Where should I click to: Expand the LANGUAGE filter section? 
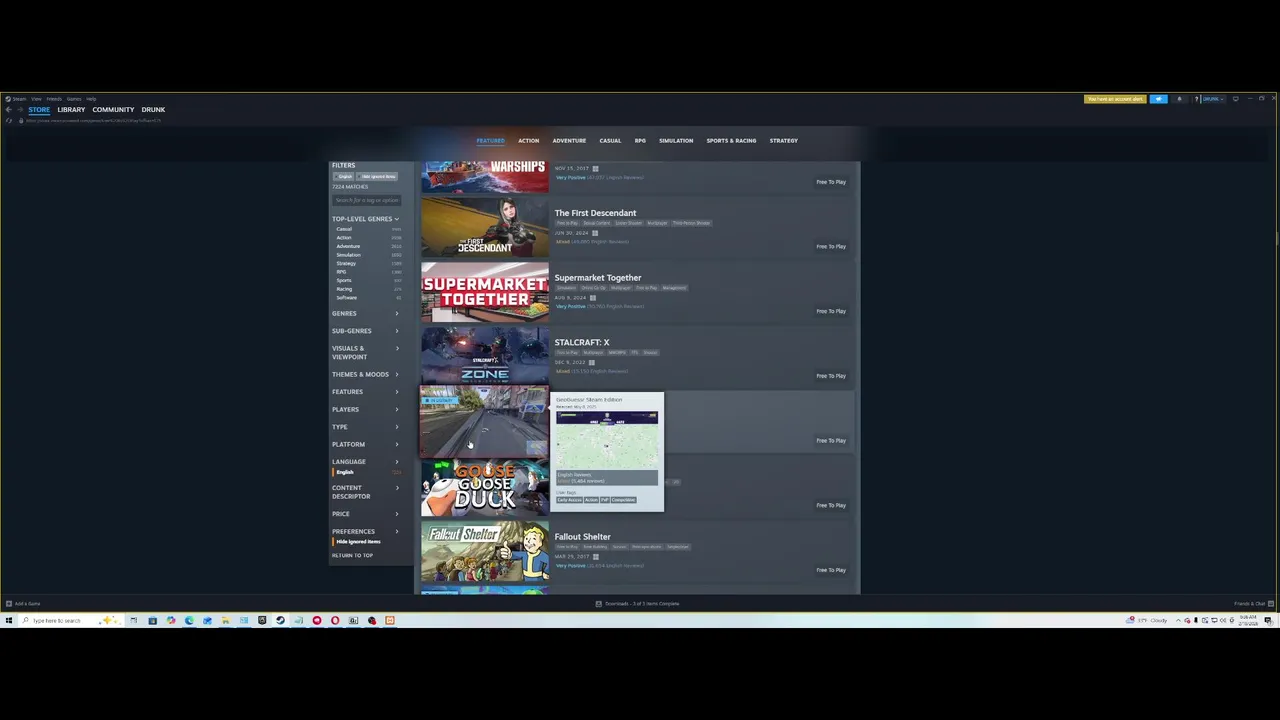(366, 462)
